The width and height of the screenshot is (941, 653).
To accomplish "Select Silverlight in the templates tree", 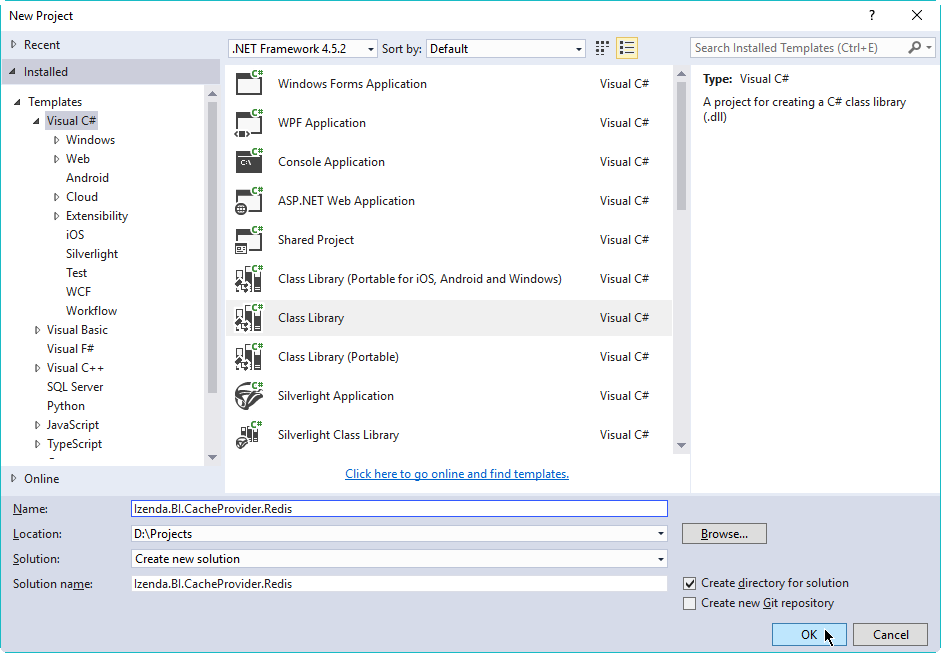I will coord(92,254).
